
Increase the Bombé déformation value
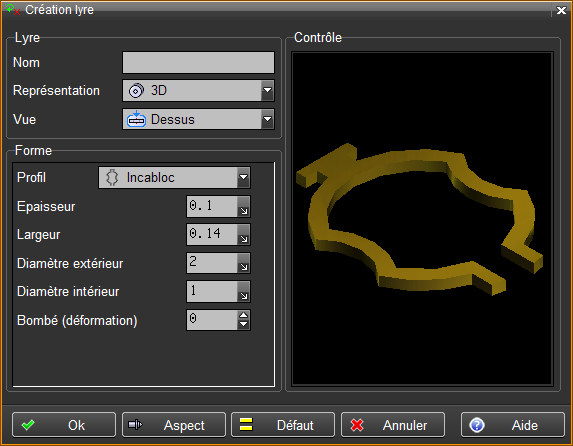(x=243, y=315)
